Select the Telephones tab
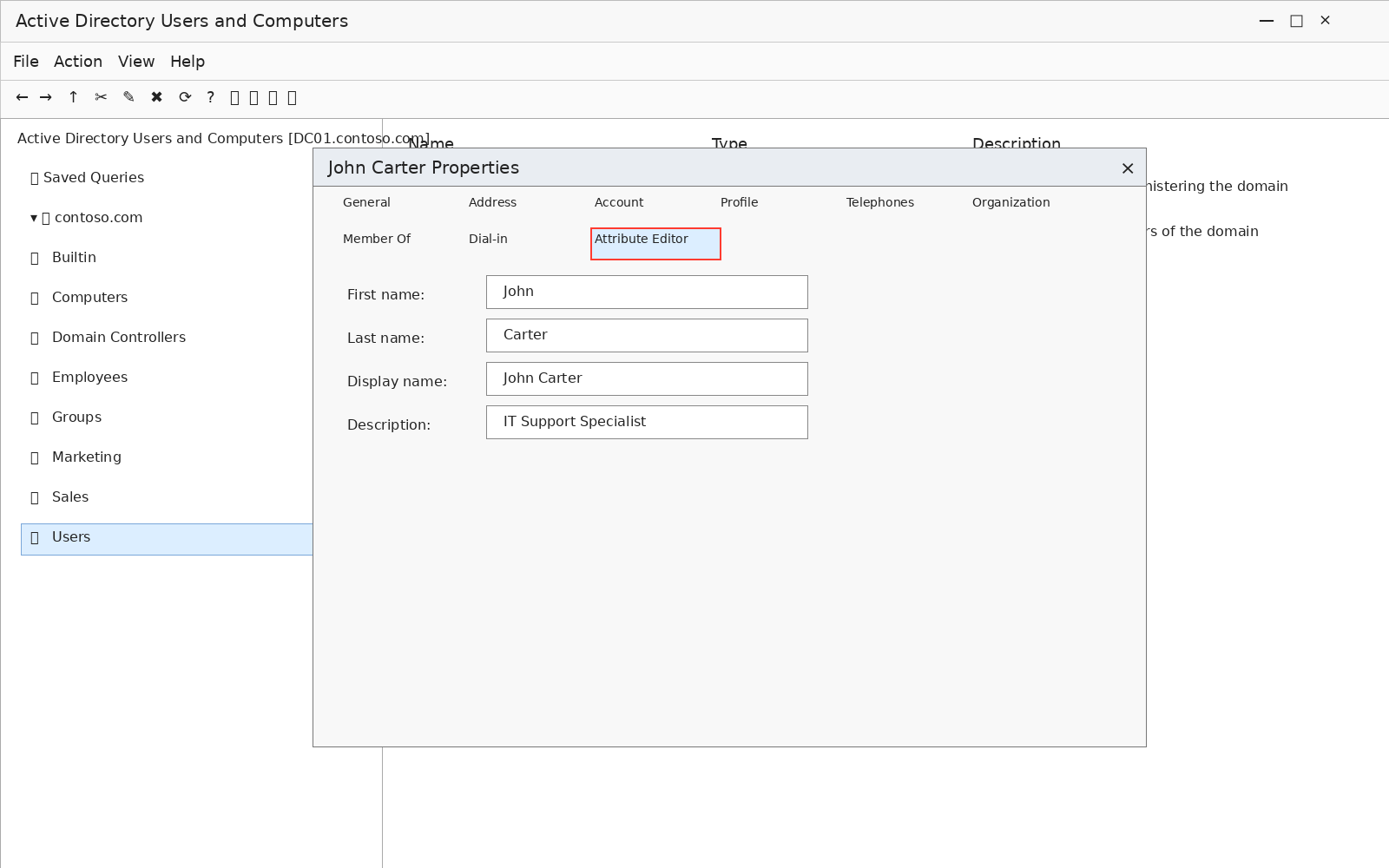The height and width of the screenshot is (868, 1389). tap(880, 202)
